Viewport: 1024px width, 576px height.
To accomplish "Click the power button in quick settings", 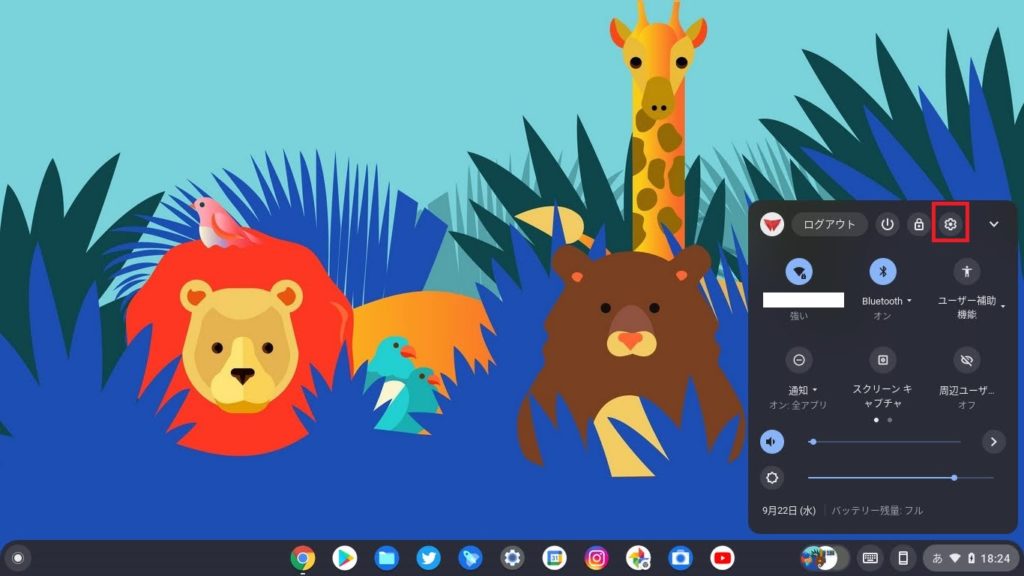I will tap(887, 225).
